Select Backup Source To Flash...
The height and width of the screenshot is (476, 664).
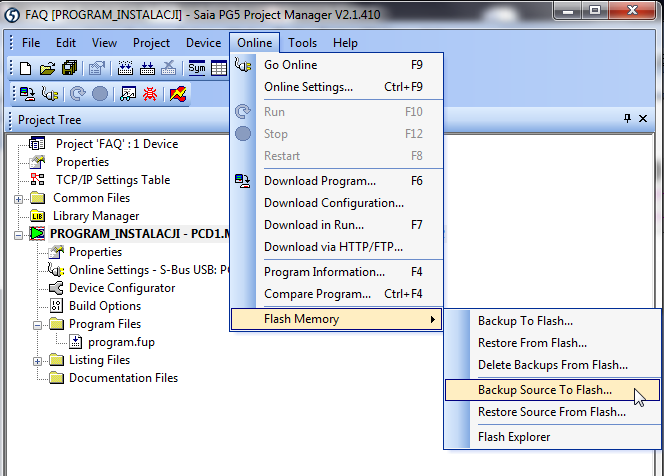pos(553,390)
